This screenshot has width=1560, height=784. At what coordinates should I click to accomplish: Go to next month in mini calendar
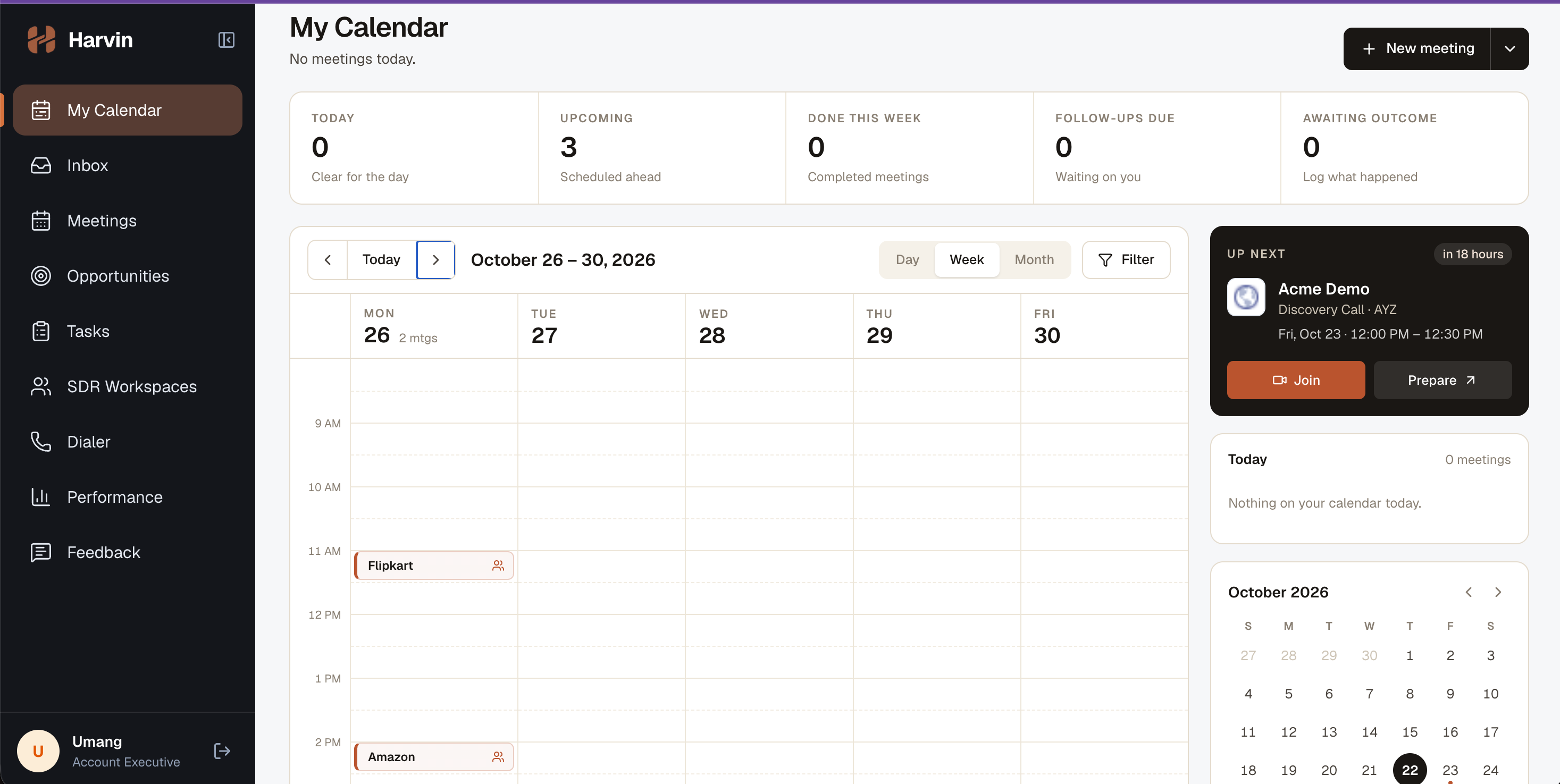pyautogui.click(x=1498, y=592)
